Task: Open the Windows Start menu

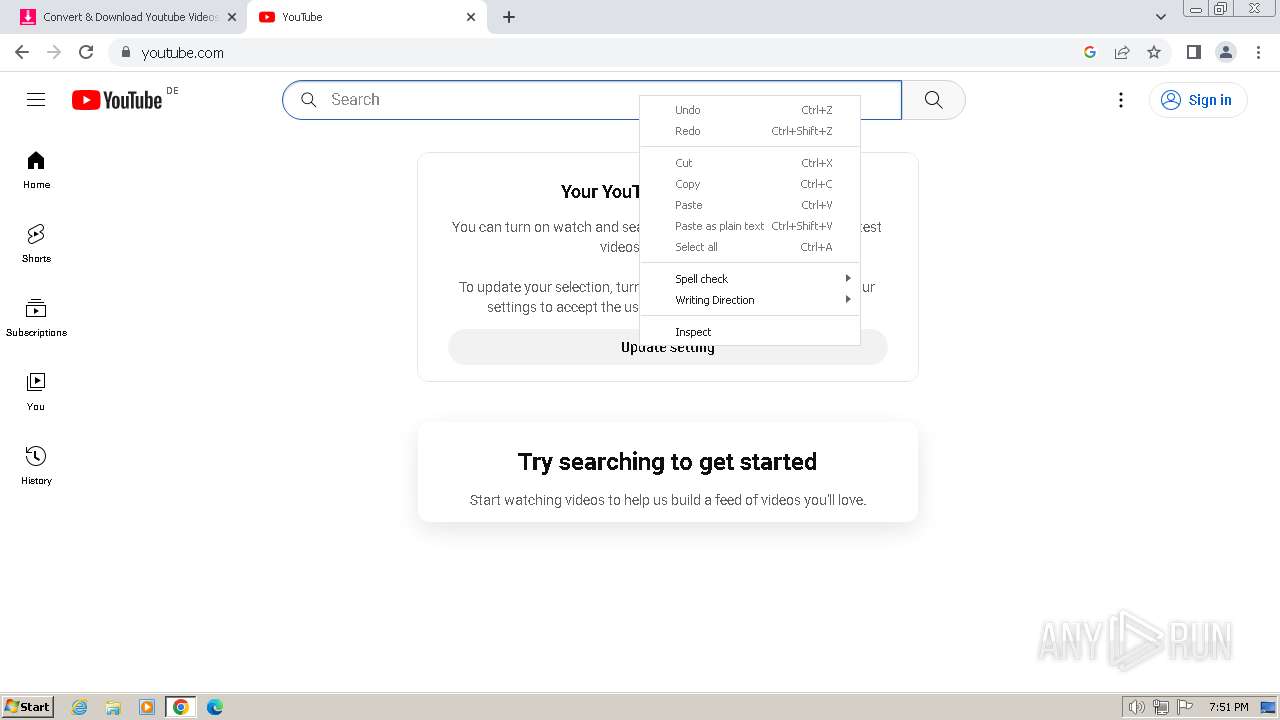Action: pyautogui.click(x=28, y=707)
